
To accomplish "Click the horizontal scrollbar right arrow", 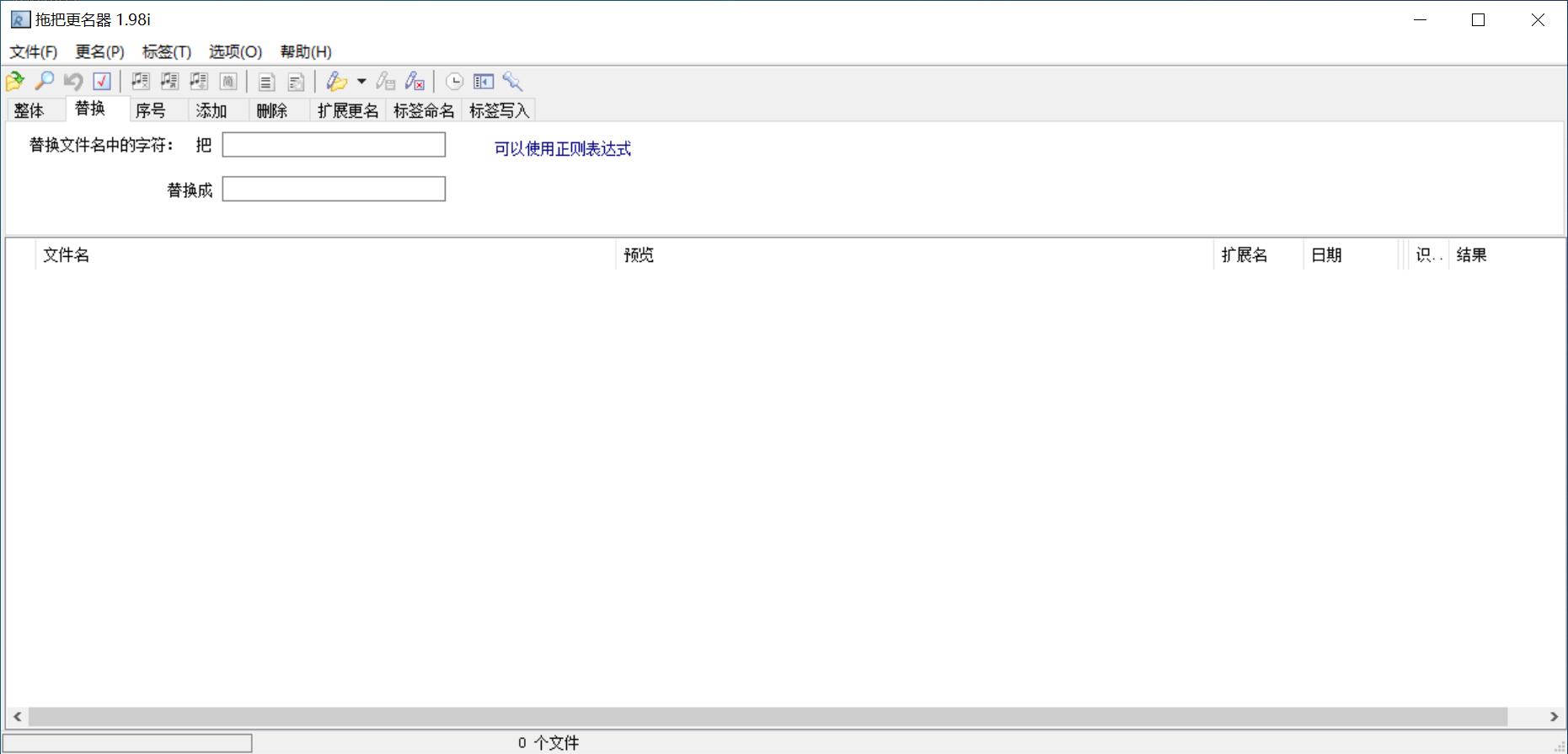I will coord(1554,717).
